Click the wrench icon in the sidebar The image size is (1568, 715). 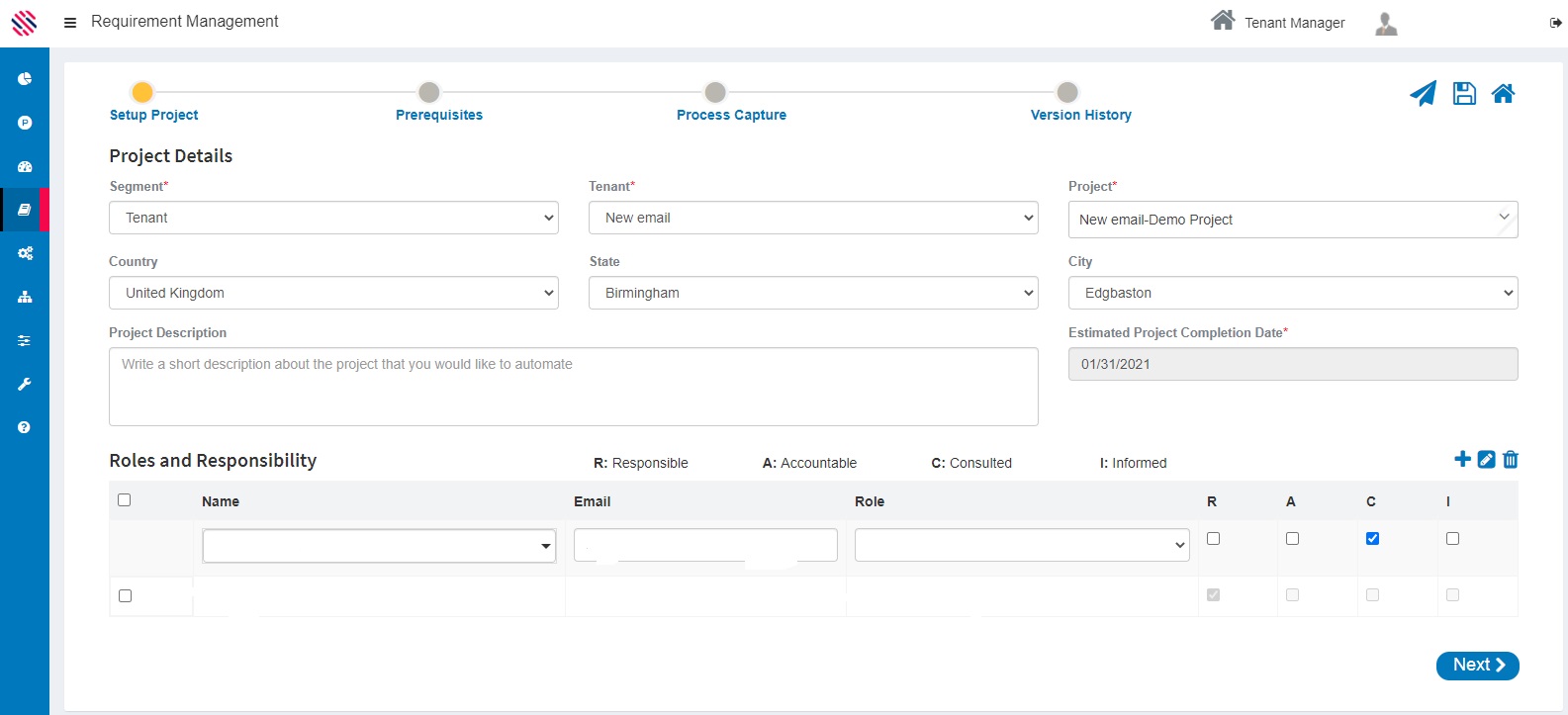pyautogui.click(x=25, y=384)
